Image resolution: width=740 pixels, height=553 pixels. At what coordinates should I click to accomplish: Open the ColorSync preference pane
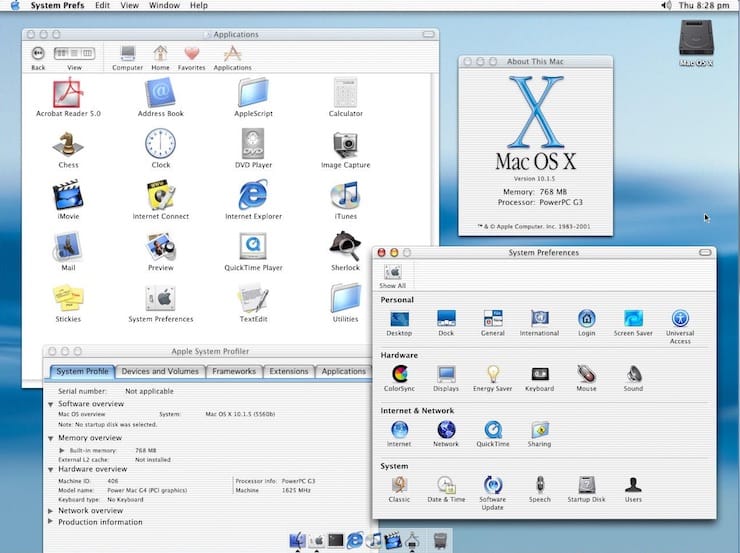399,374
